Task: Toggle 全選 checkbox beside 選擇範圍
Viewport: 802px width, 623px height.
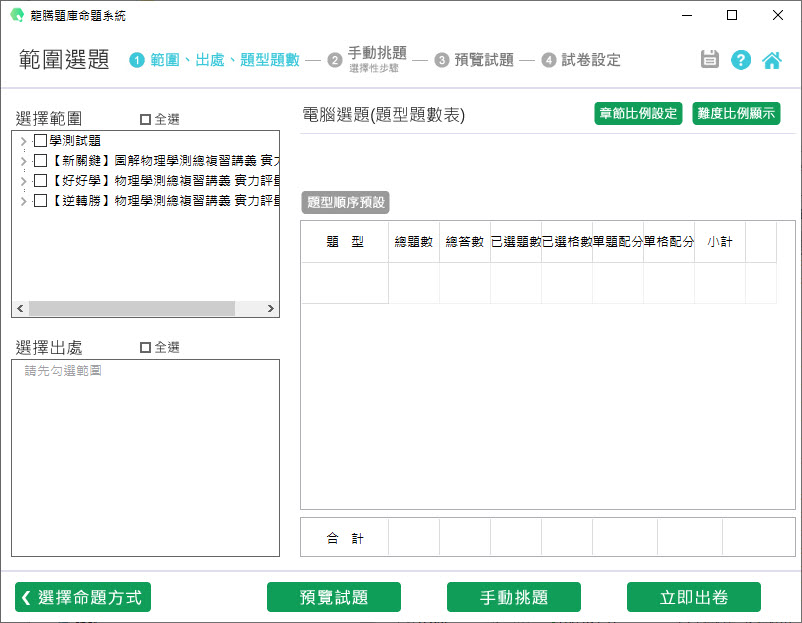Action: 146,119
